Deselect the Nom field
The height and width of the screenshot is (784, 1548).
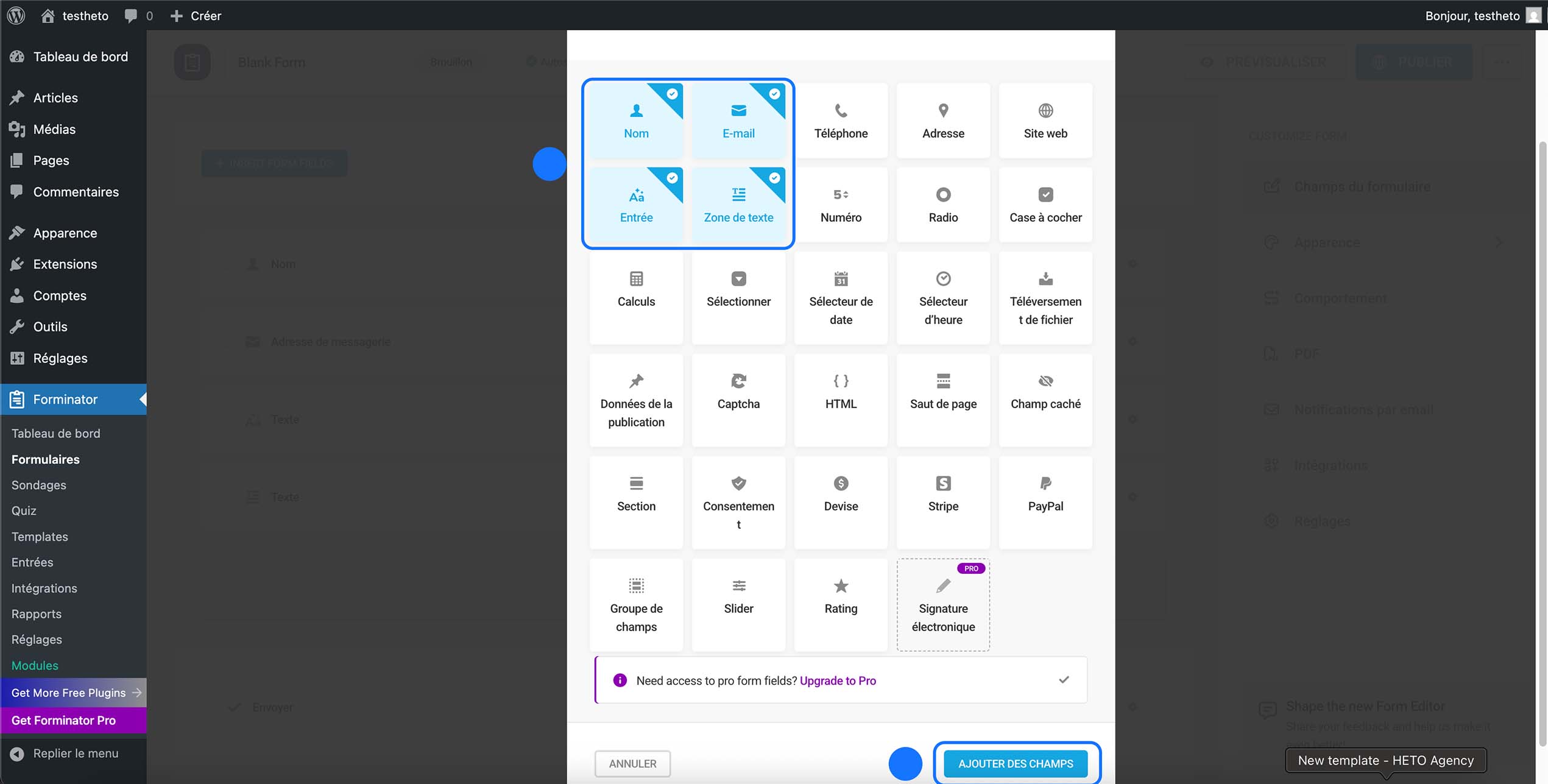pos(636,119)
